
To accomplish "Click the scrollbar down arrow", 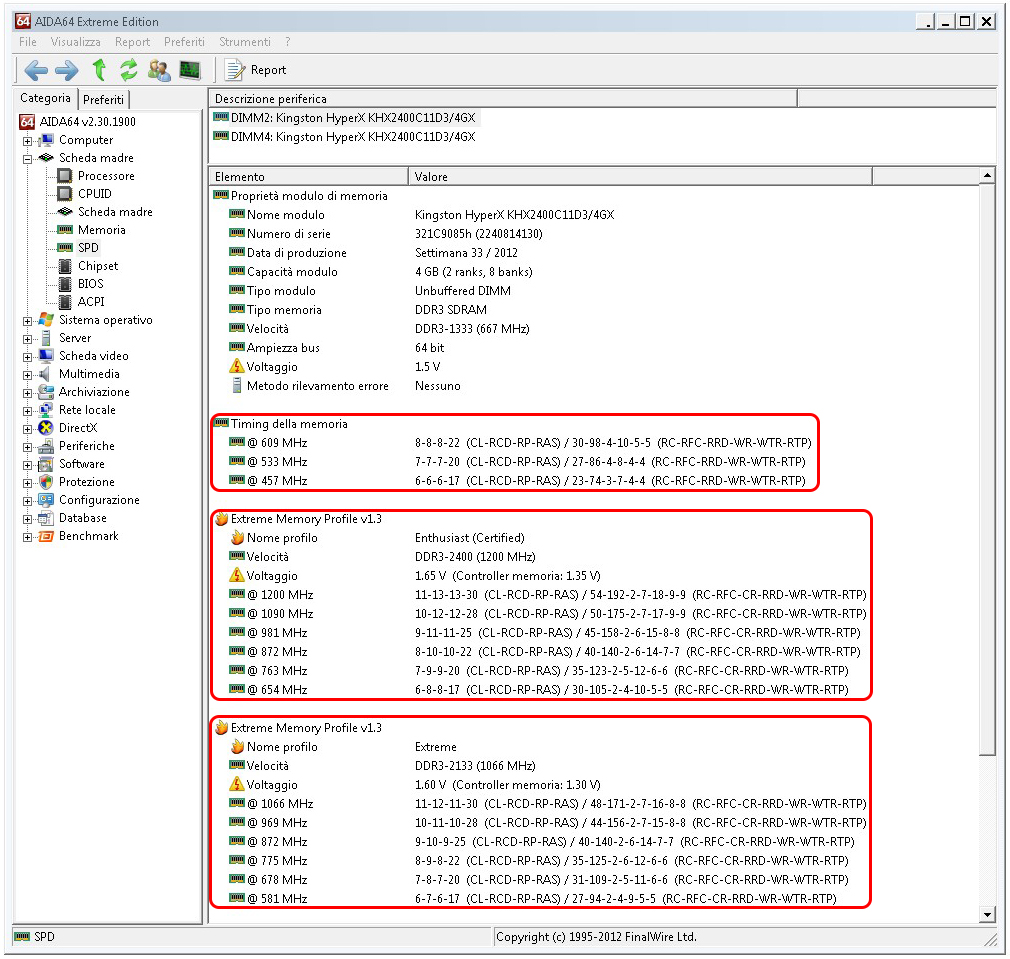I will tap(987, 915).
